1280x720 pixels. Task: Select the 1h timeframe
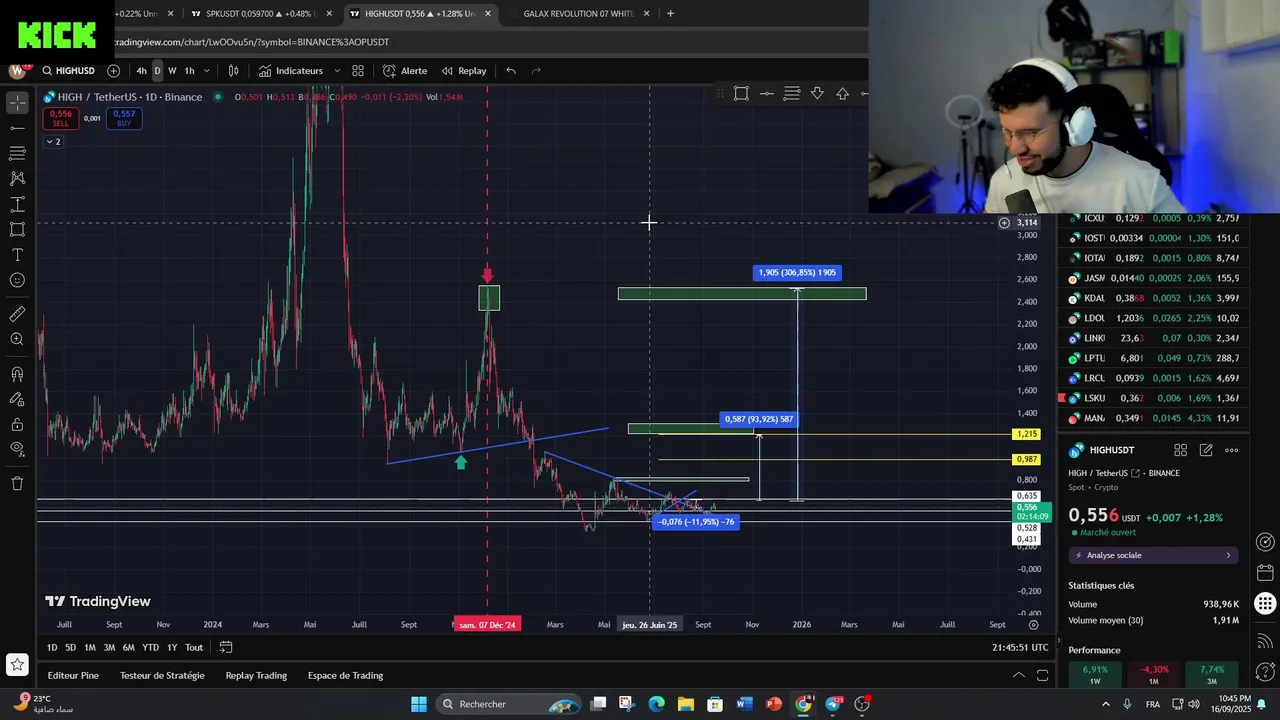click(189, 71)
